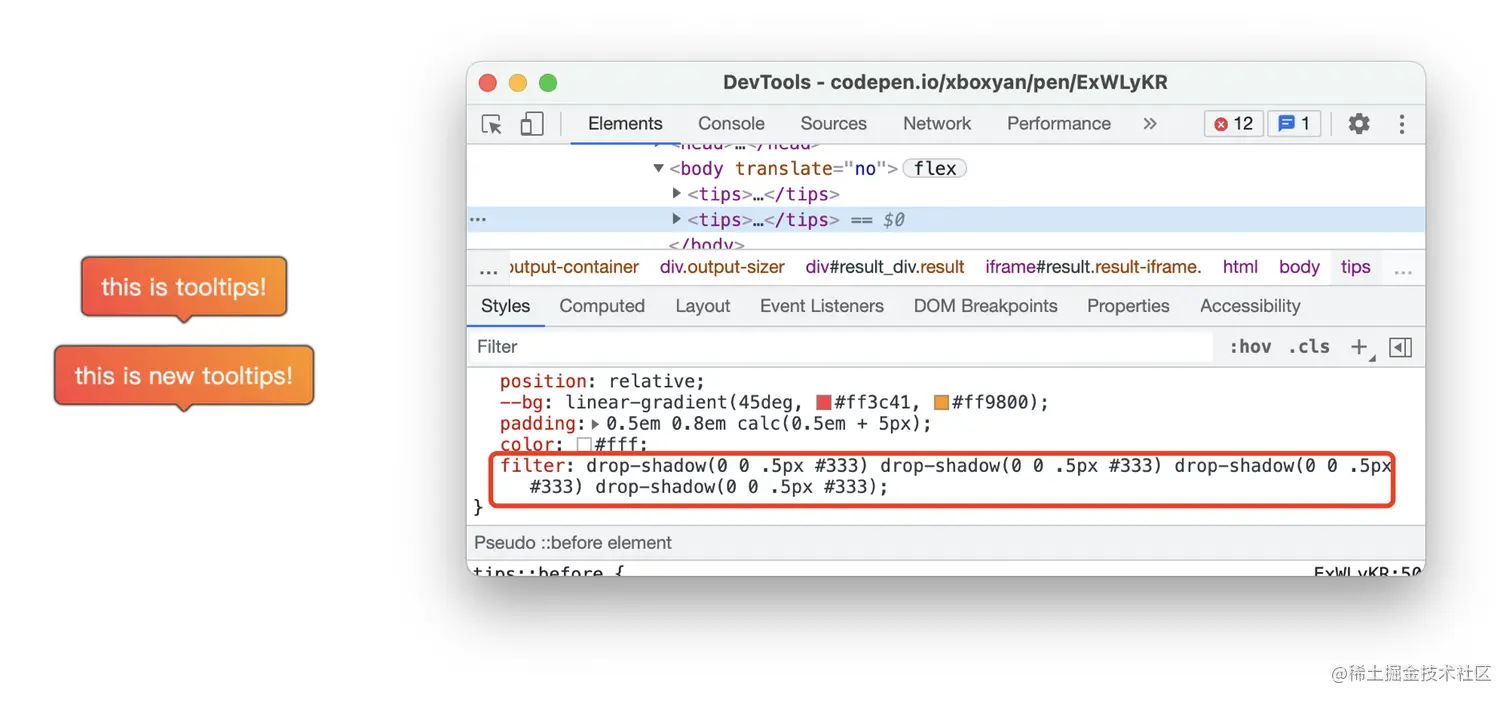The height and width of the screenshot is (704, 1512).
Task: Open the Computed sidebar tab
Action: coord(602,306)
